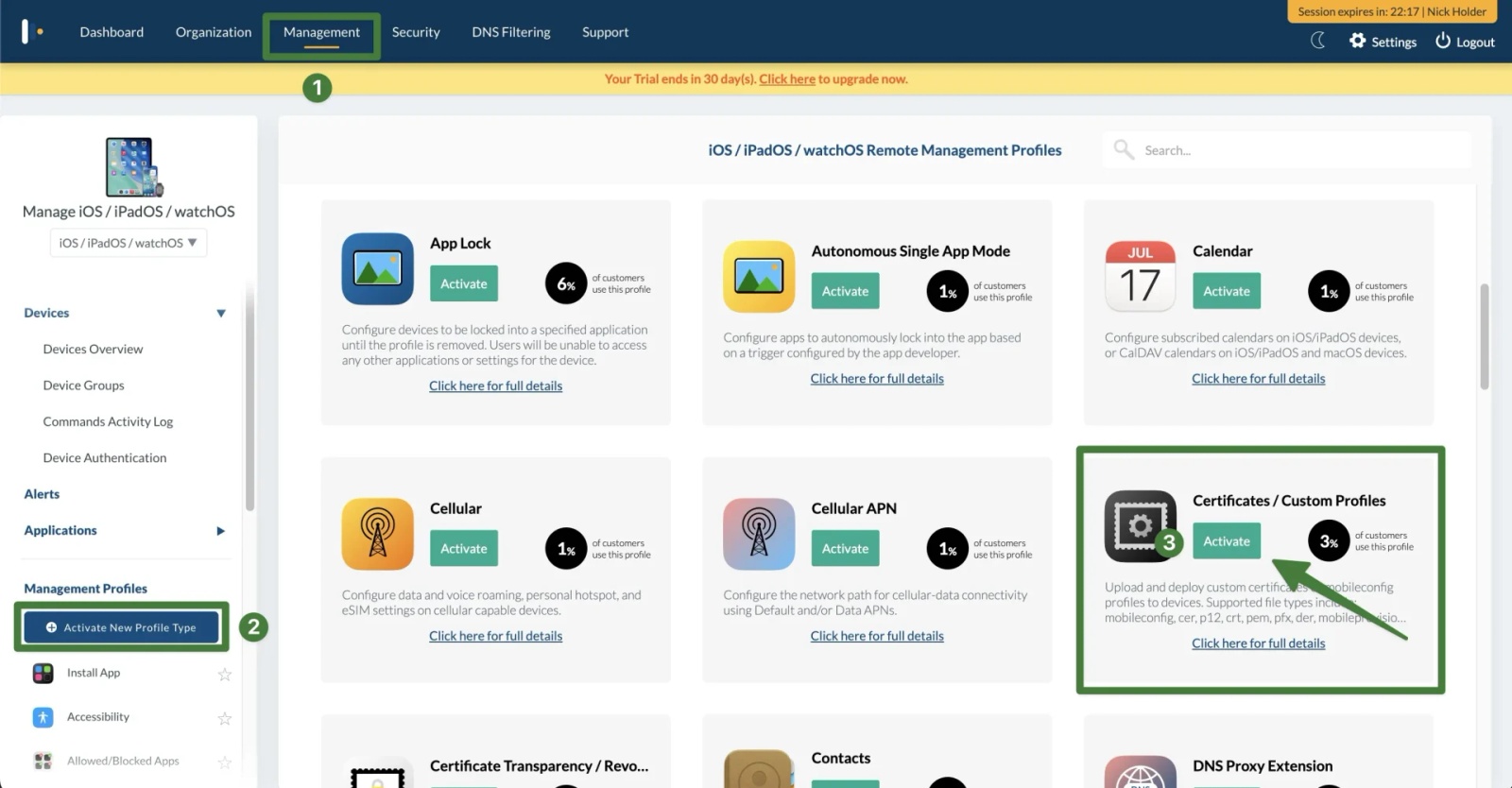Click the iOS devices image in sidebar
The image size is (1512, 788).
coord(134,166)
